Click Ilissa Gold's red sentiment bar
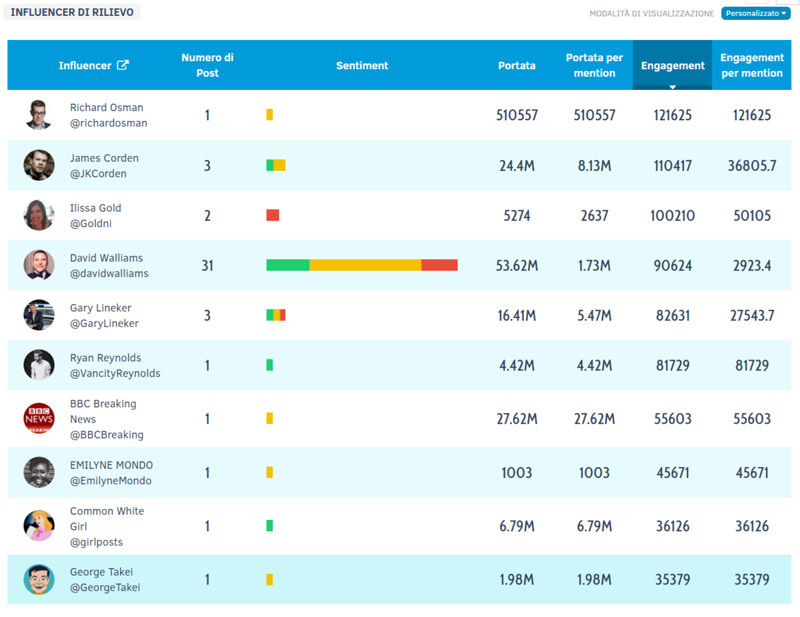 [272, 215]
